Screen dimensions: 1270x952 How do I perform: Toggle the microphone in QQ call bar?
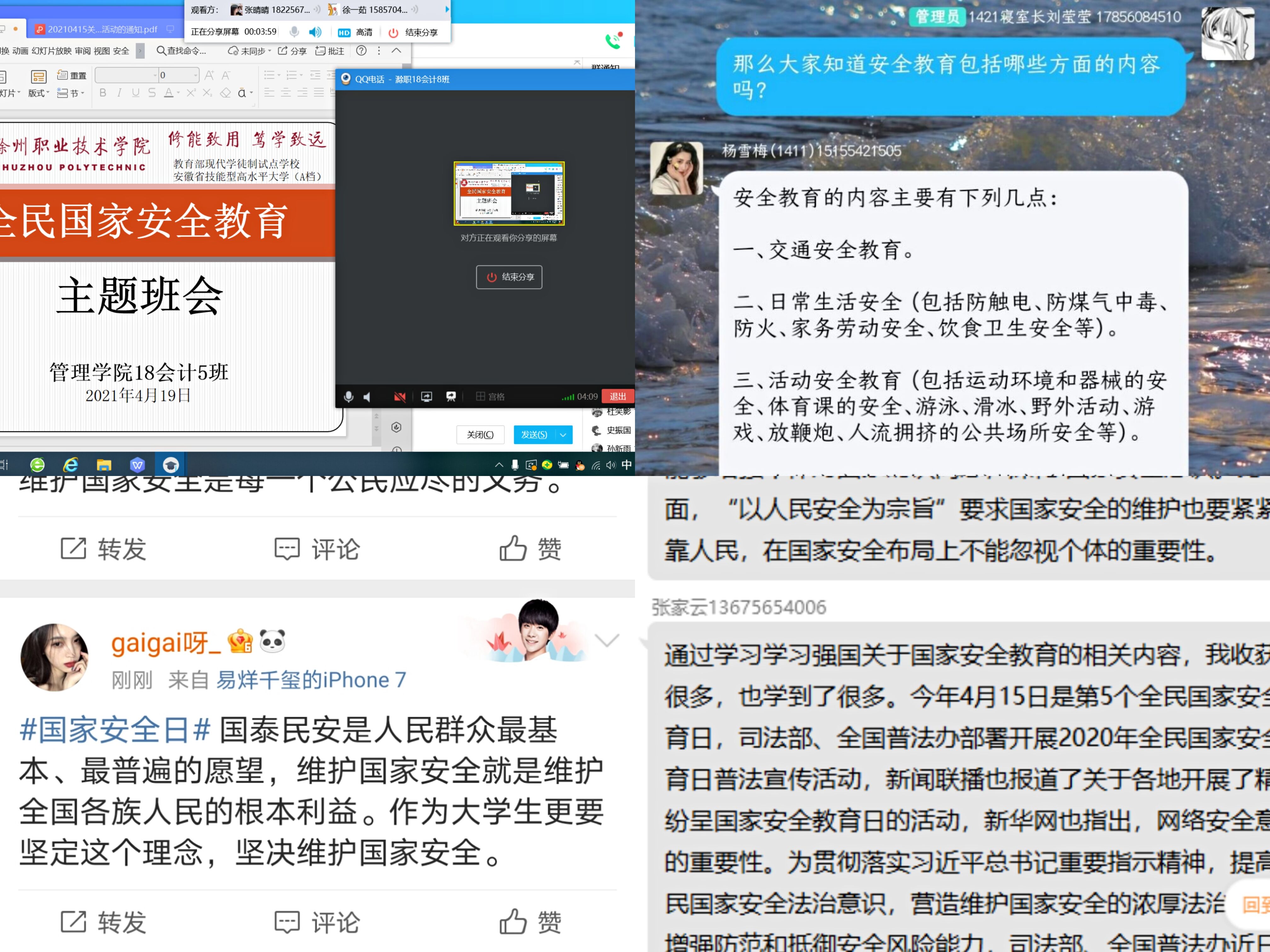pos(348,397)
